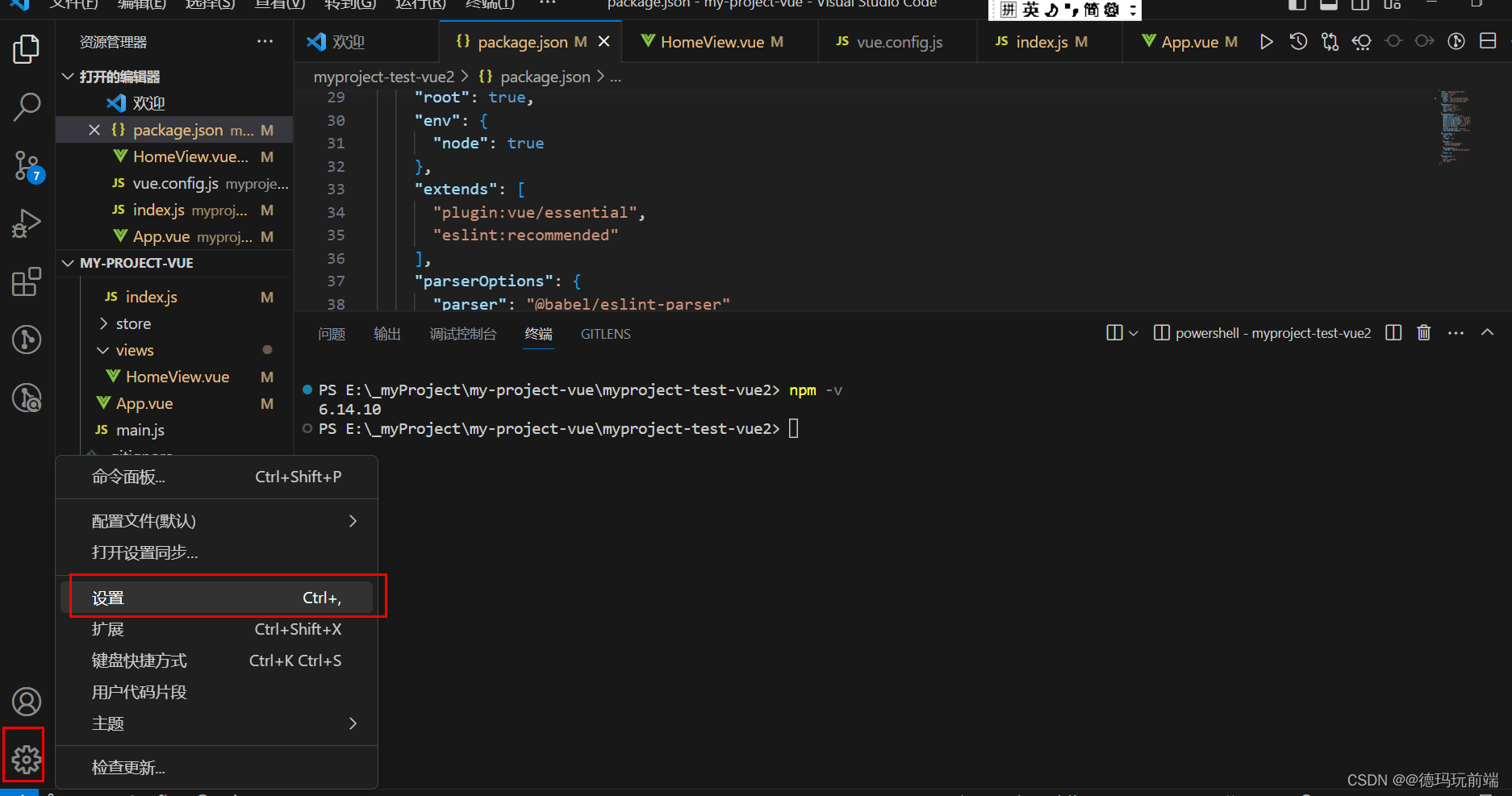This screenshot has height=796, width=1512.
Task: Switch to the 欢迎 editor tab
Action: point(367,42)
